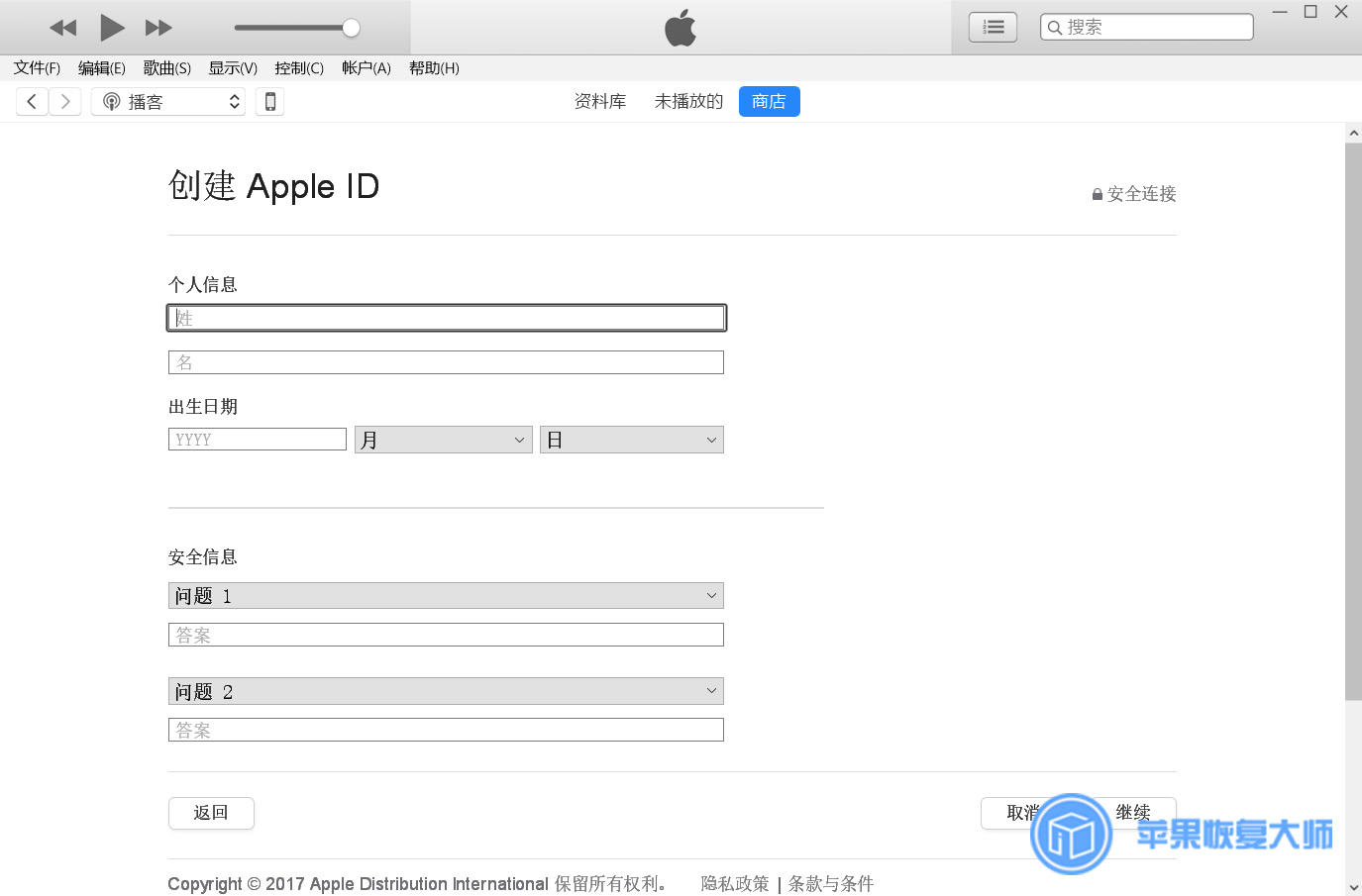Open the 帐户(A) menu

point(367,68)
